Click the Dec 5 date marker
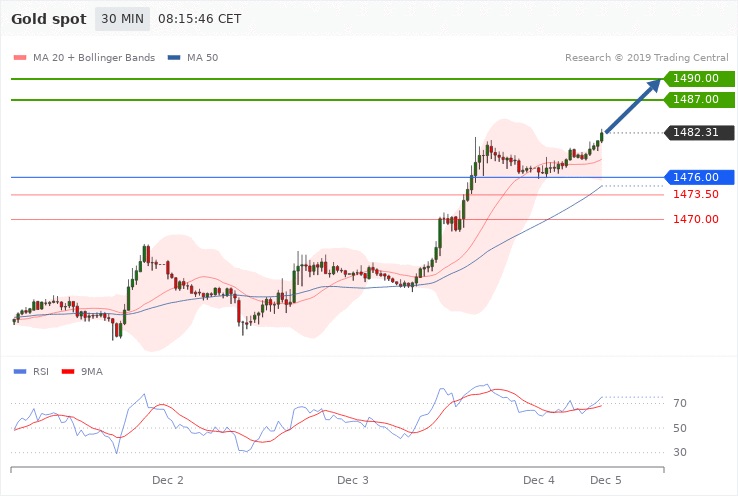 [605, 481]
